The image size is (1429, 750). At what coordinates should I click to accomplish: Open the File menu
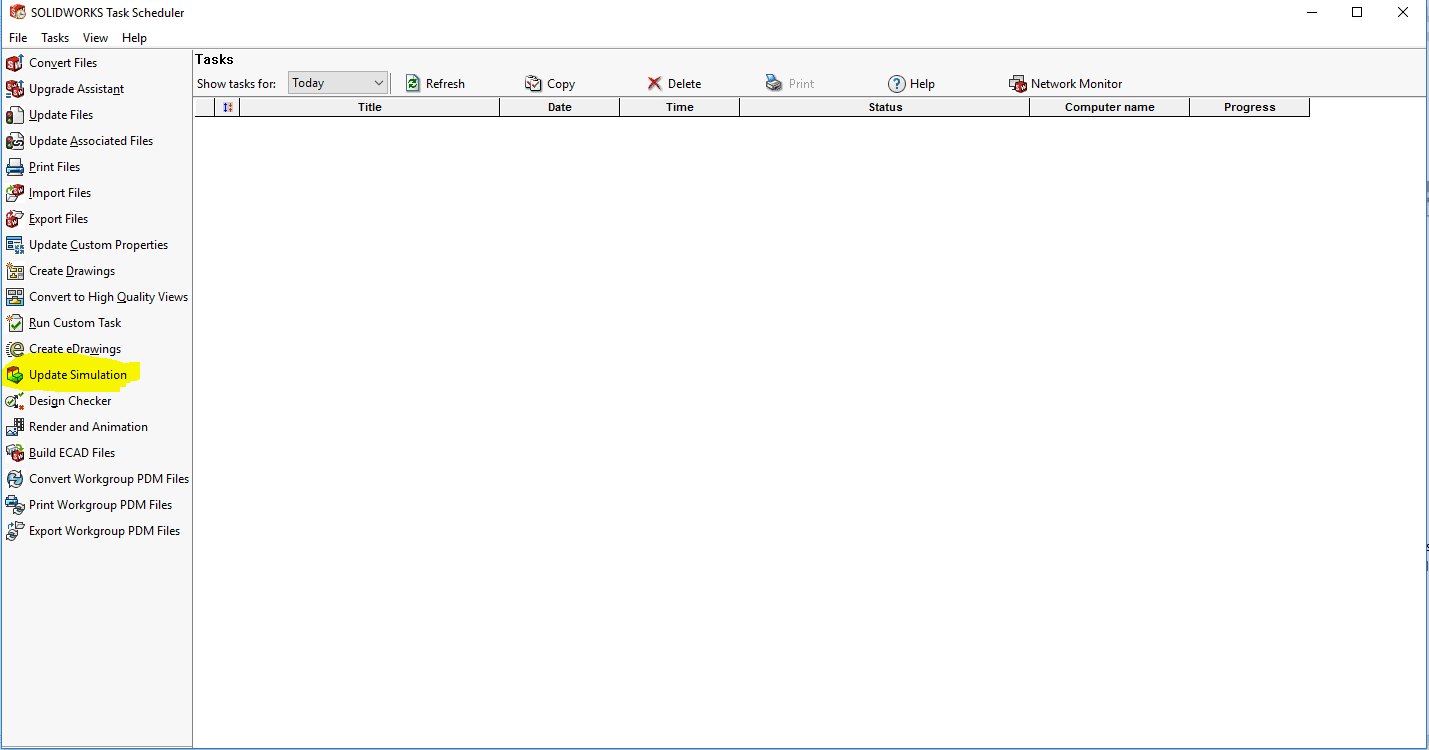(18, 38)
